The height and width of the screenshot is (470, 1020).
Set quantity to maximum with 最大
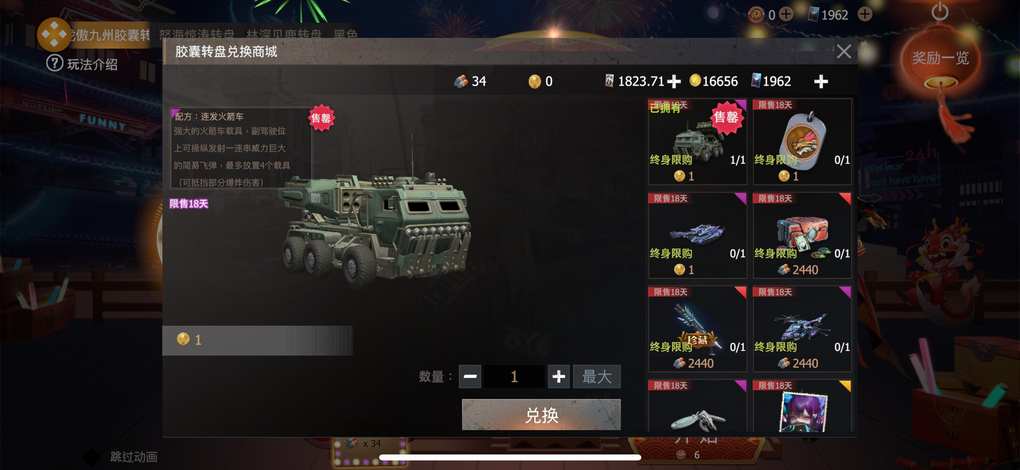[x=597, y=376]
